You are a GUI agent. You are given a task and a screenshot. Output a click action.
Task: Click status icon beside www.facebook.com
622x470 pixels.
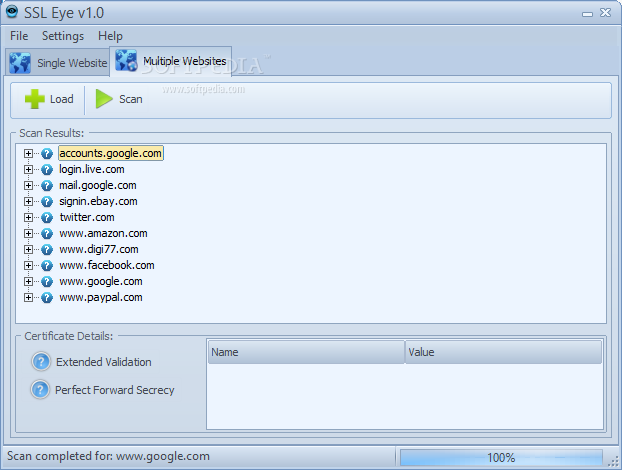47,265
